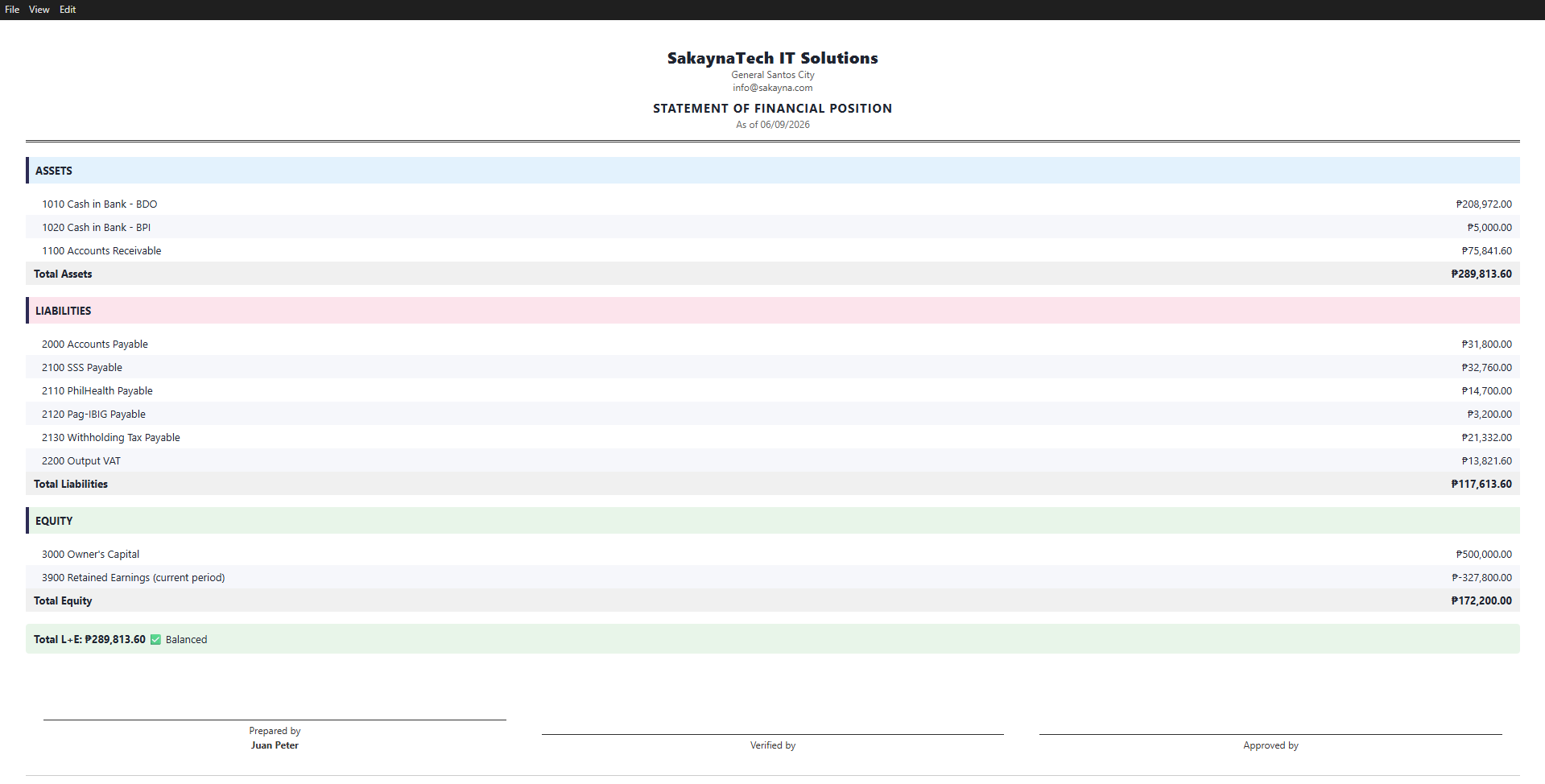Click the 2110 PhilHealth Payable row
This screenshot has height=784, width=1545.
pyautogui.click(x=773, y=391)
